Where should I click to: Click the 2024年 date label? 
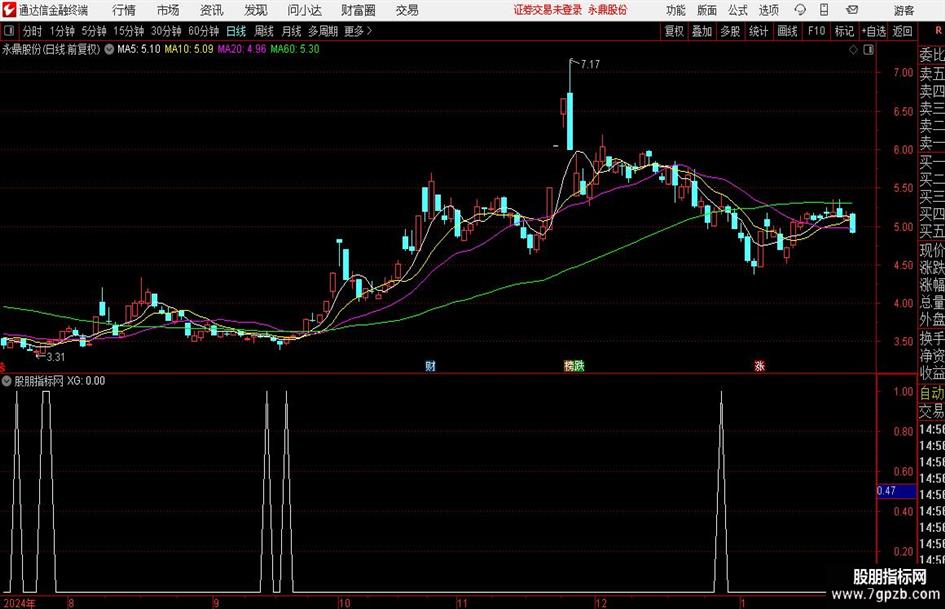19,602
